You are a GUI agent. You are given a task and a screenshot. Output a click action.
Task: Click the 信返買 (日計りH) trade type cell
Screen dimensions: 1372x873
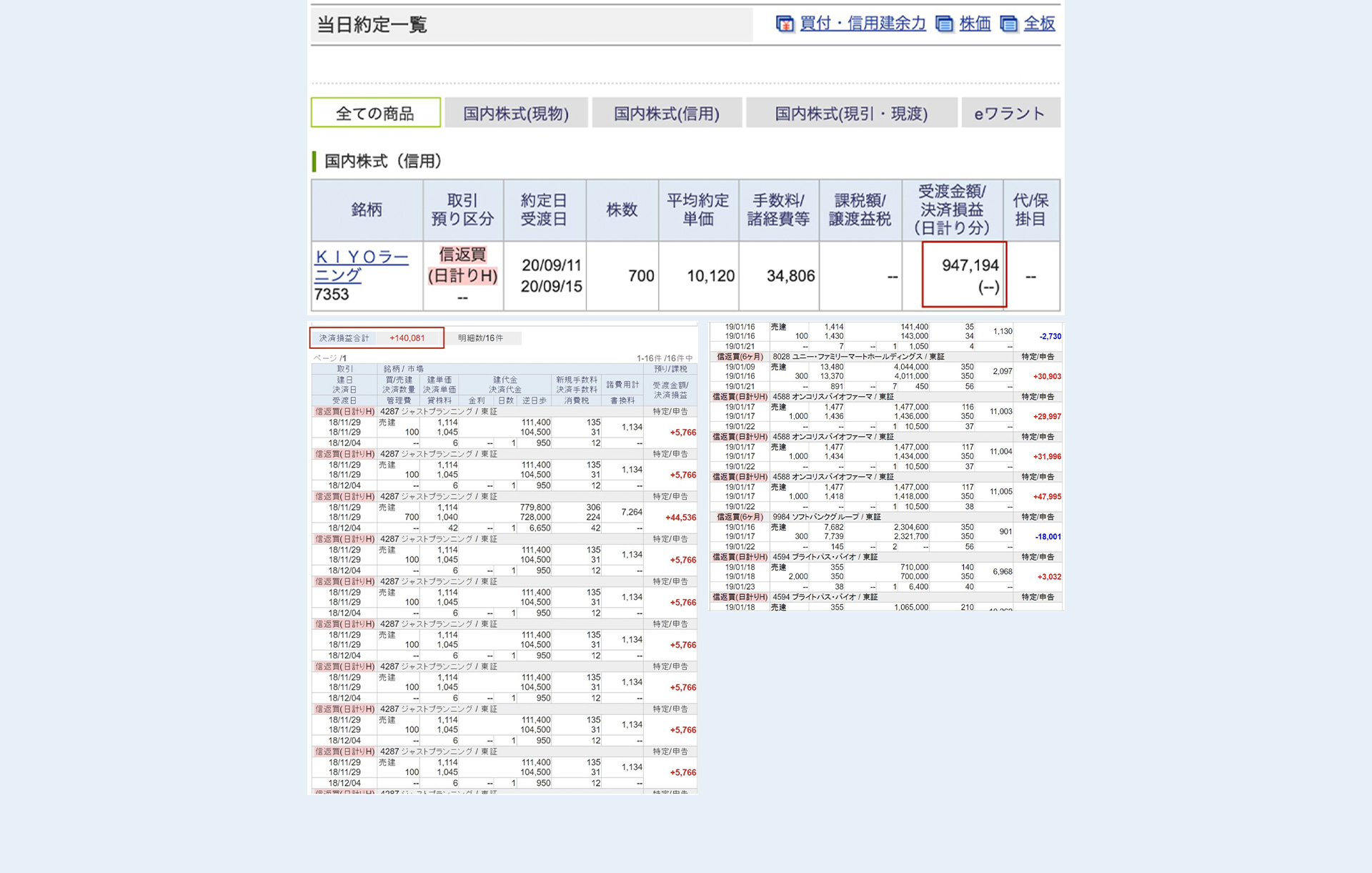(x=462, y=265)
